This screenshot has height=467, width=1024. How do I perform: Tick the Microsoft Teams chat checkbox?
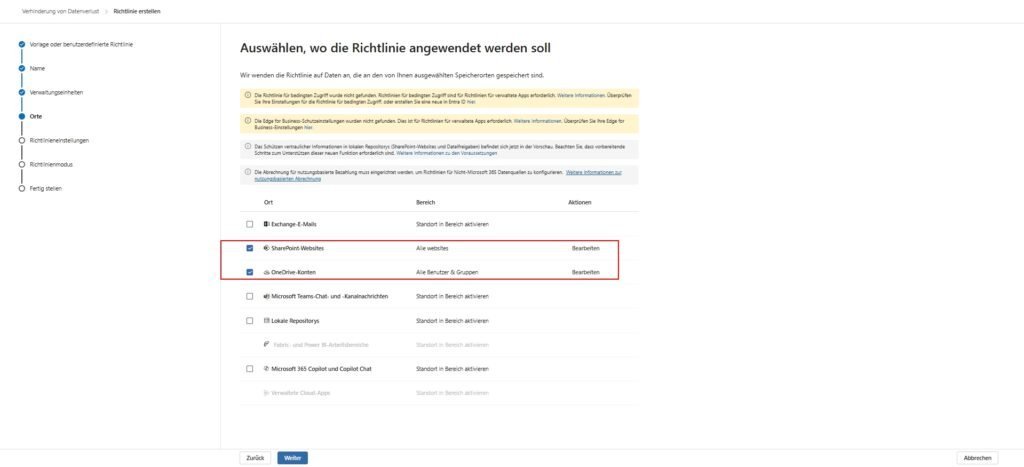click(249, 296)
